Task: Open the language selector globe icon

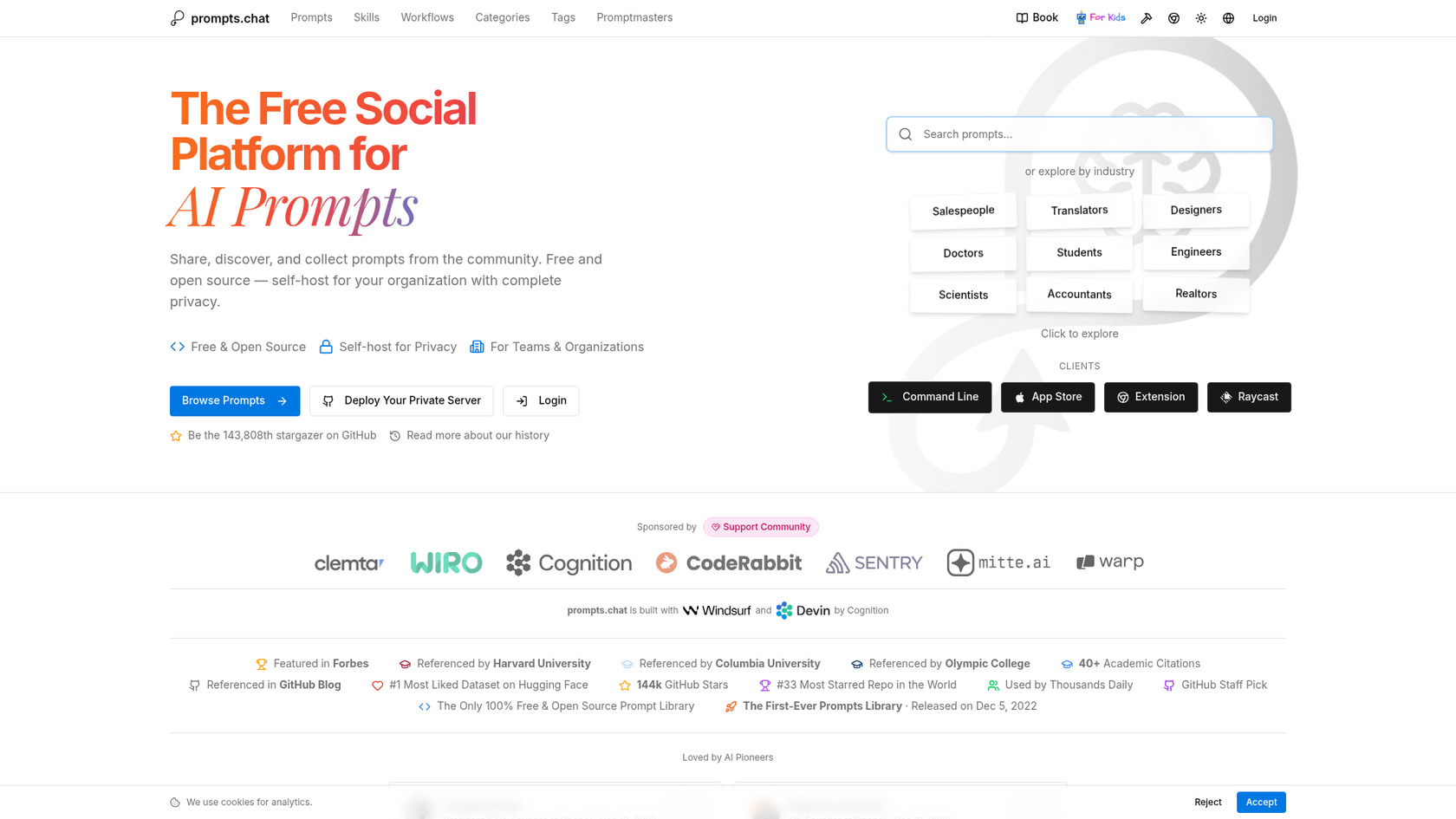Action: click(x=1228, y=17)
